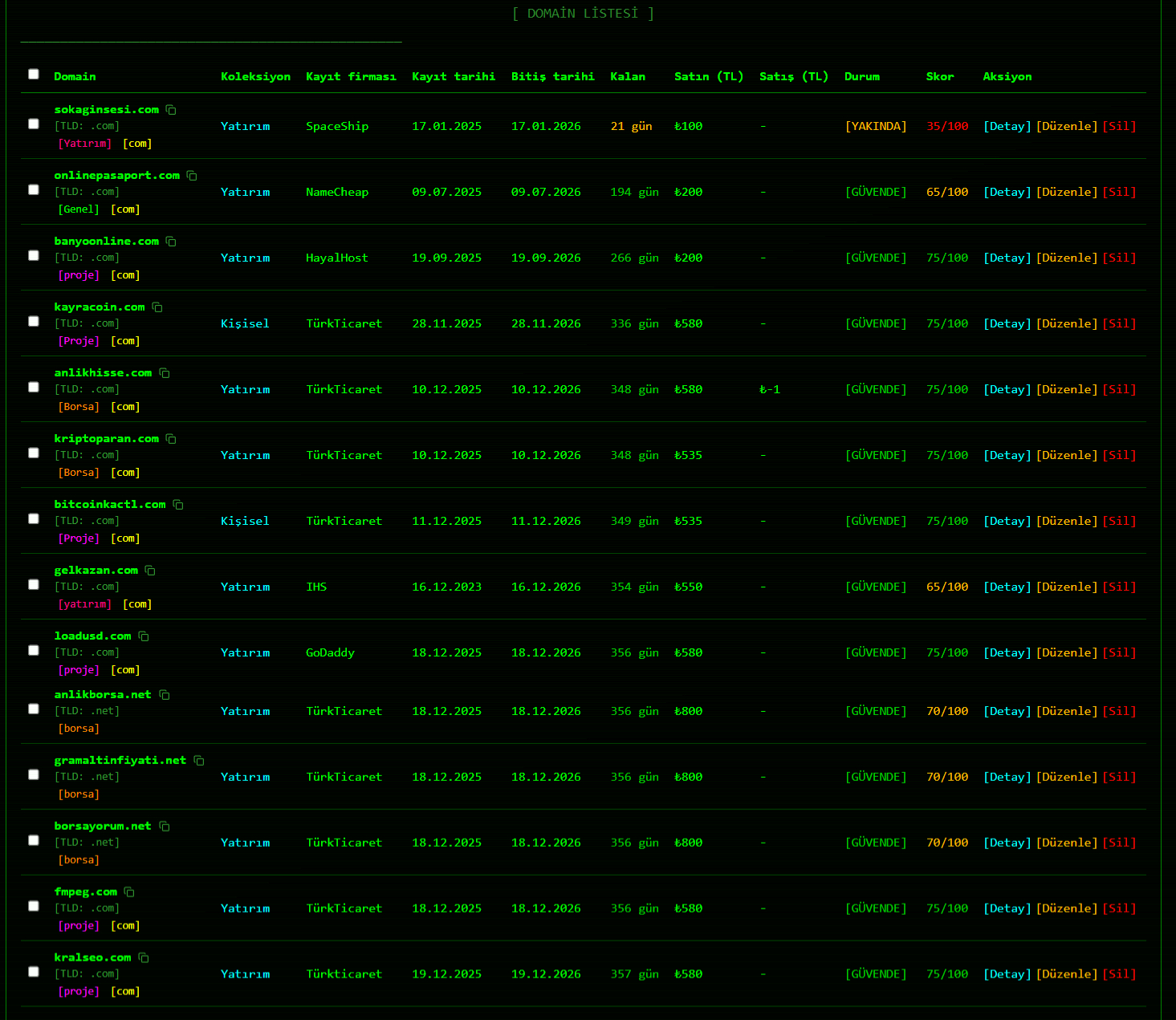Click Kişisel collection in the kayracoin.com row

click(x=245, y=323)
